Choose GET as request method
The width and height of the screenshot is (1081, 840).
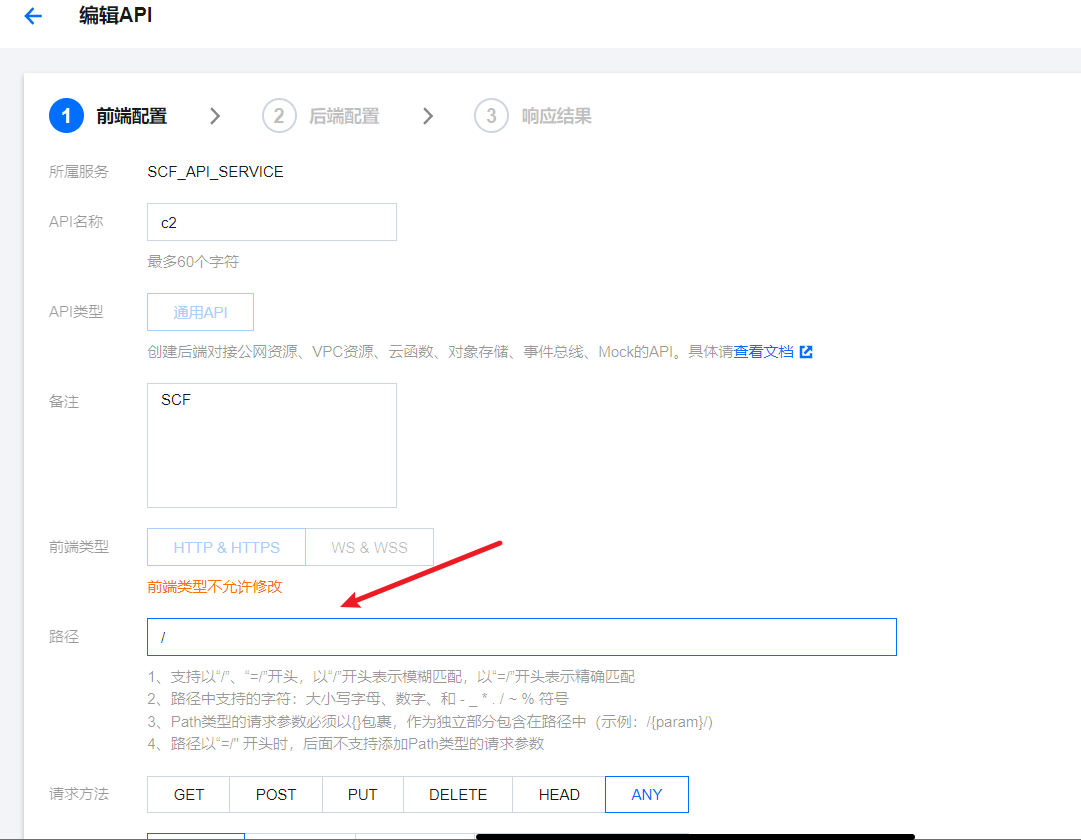click(188, 794)
